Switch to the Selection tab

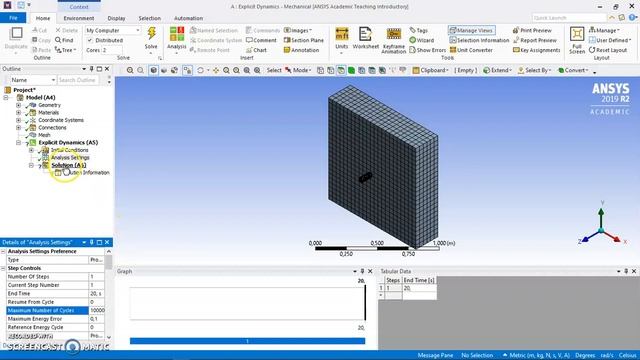tap(149, 18)
